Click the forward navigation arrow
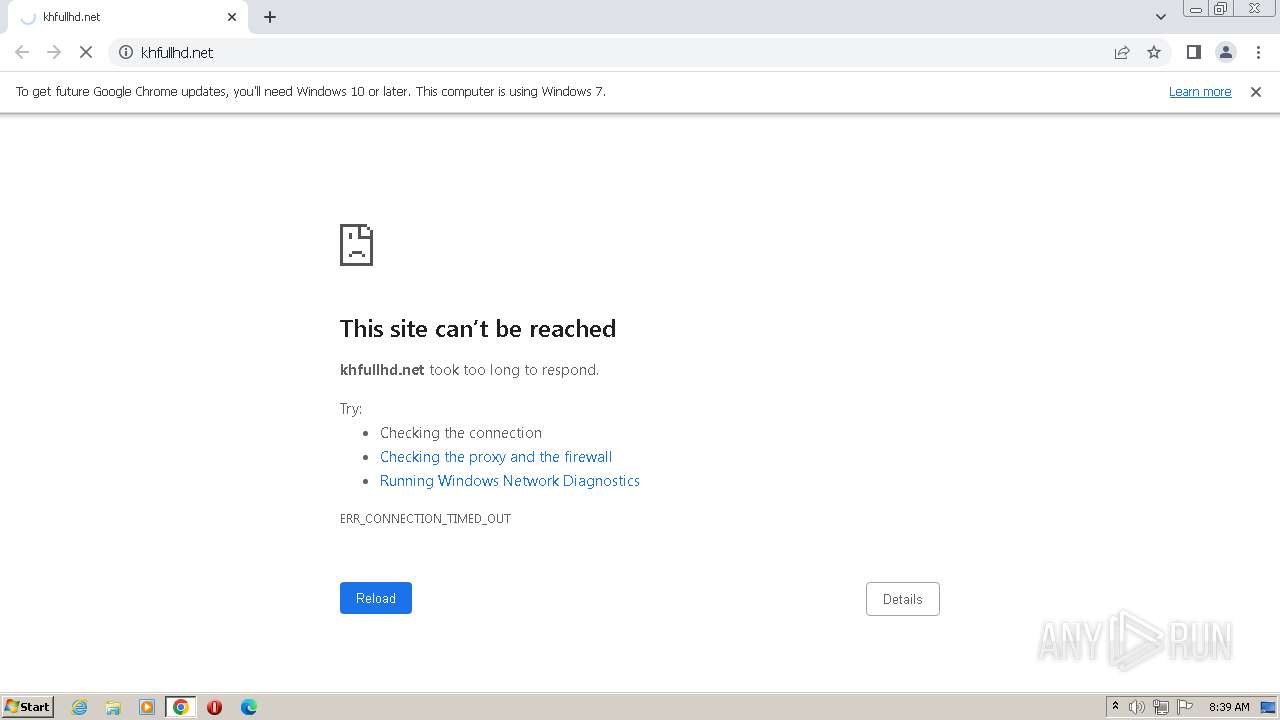Screen dimensions: 1280x720 [54, 52]
